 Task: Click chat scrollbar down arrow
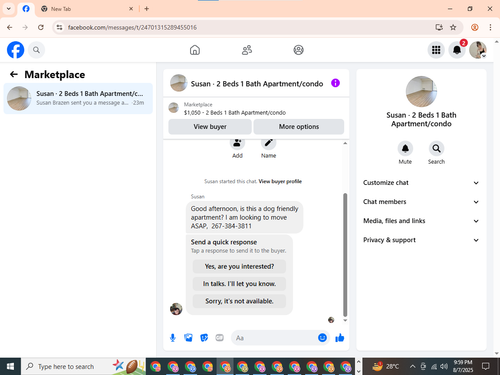pyautogui.click(x=345, y=320)
